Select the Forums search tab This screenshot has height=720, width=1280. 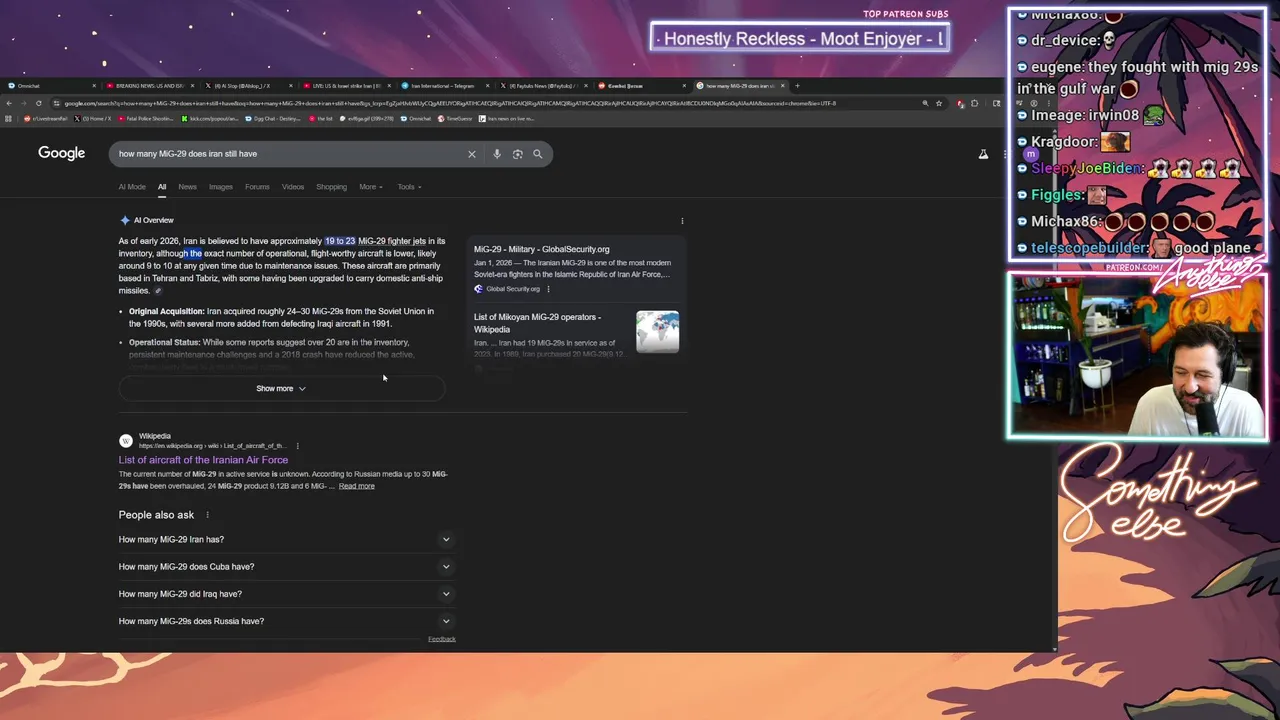[257, 187]
